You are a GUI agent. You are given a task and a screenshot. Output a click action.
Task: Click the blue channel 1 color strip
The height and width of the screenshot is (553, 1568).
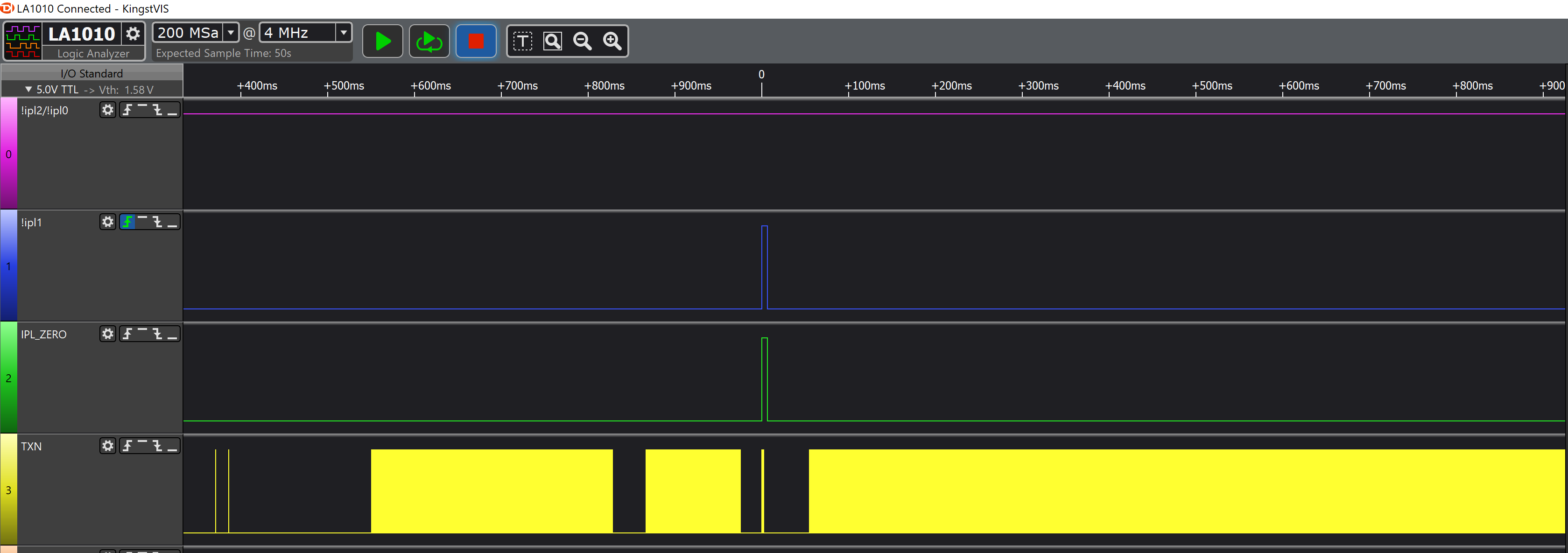[8, 266]
